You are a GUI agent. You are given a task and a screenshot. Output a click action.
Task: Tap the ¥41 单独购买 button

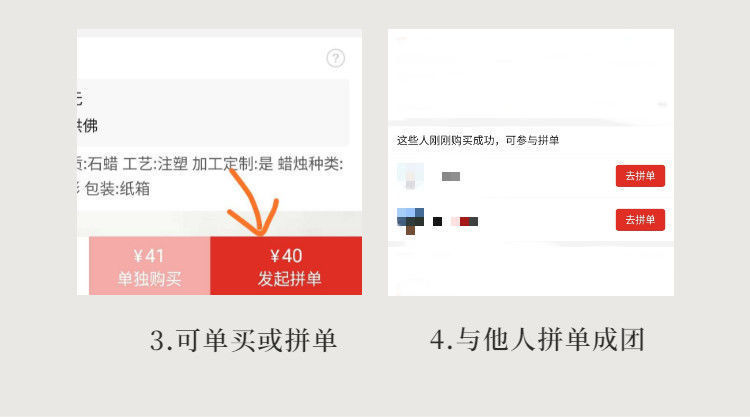point(149,266)
